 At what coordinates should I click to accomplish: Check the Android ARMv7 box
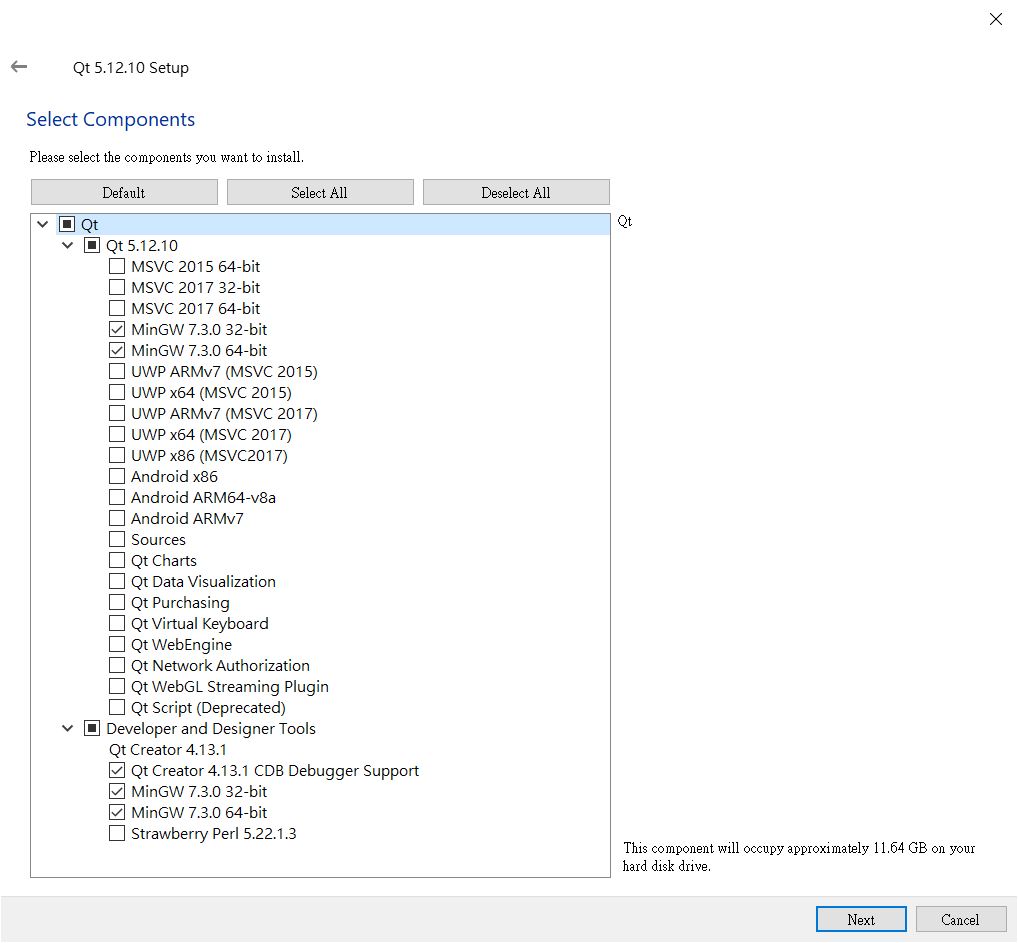pos(117,518)
